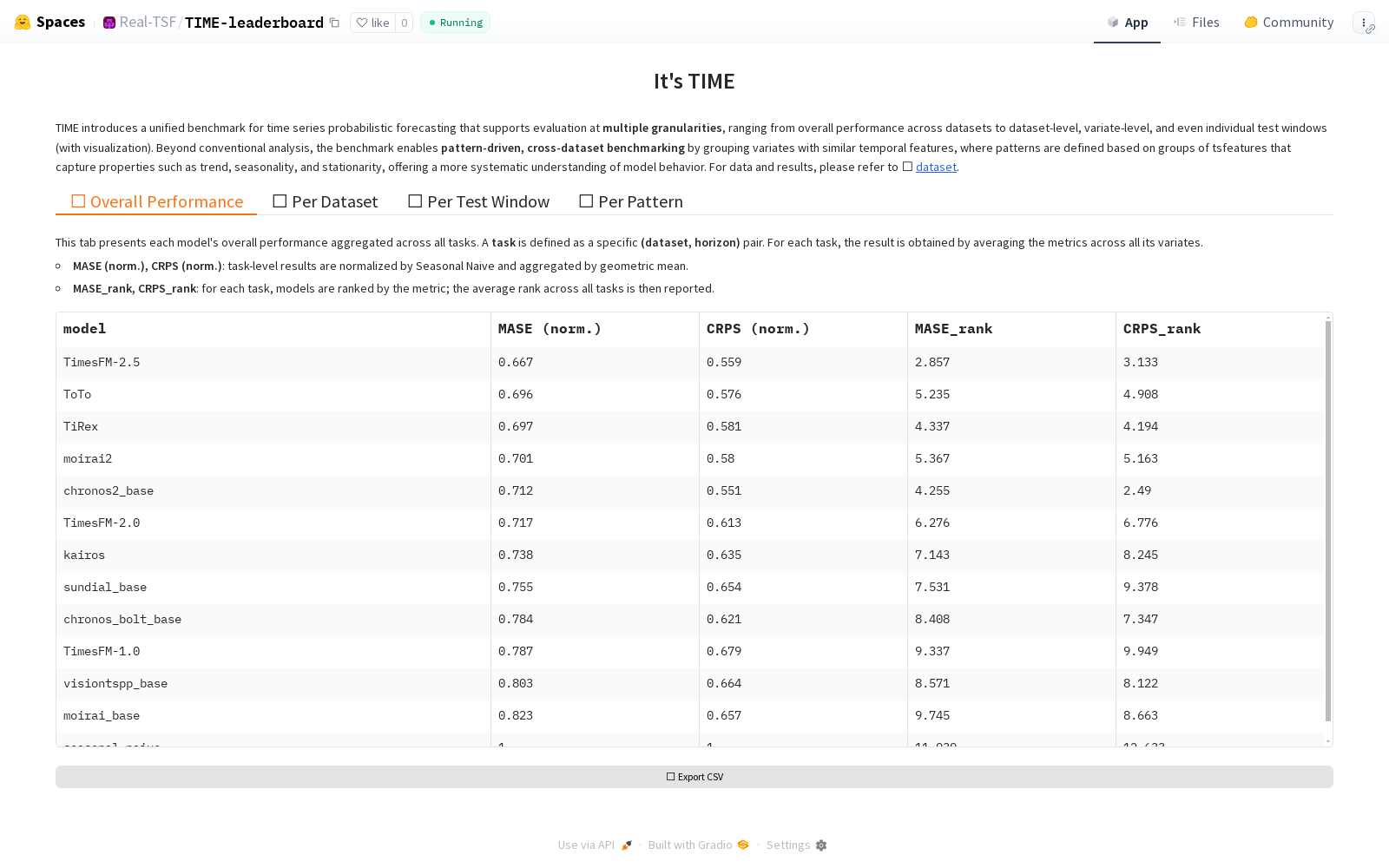Open the Built with Gradio link

pos(699,845)
